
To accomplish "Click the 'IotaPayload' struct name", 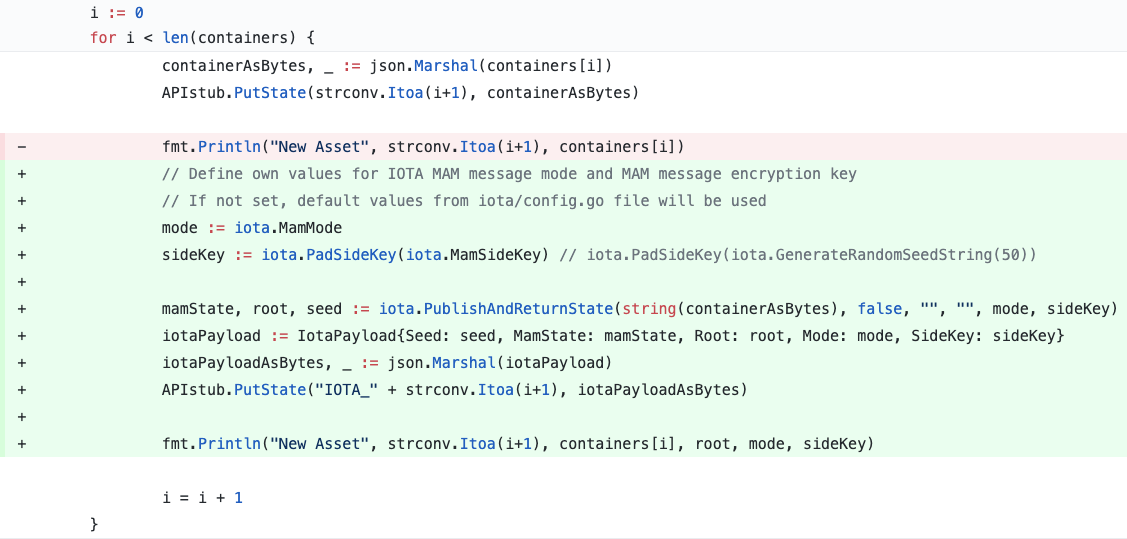I will coord(346,336).
